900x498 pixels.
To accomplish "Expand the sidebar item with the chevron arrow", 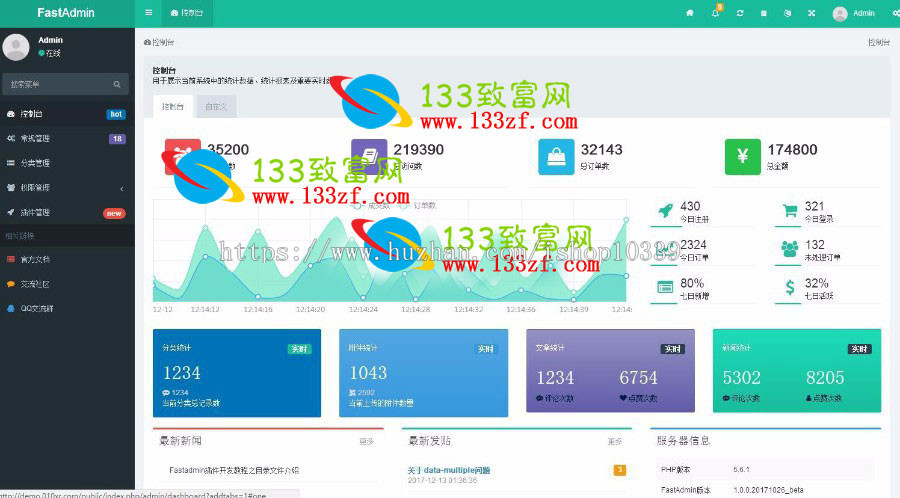I will coord(67,188).
